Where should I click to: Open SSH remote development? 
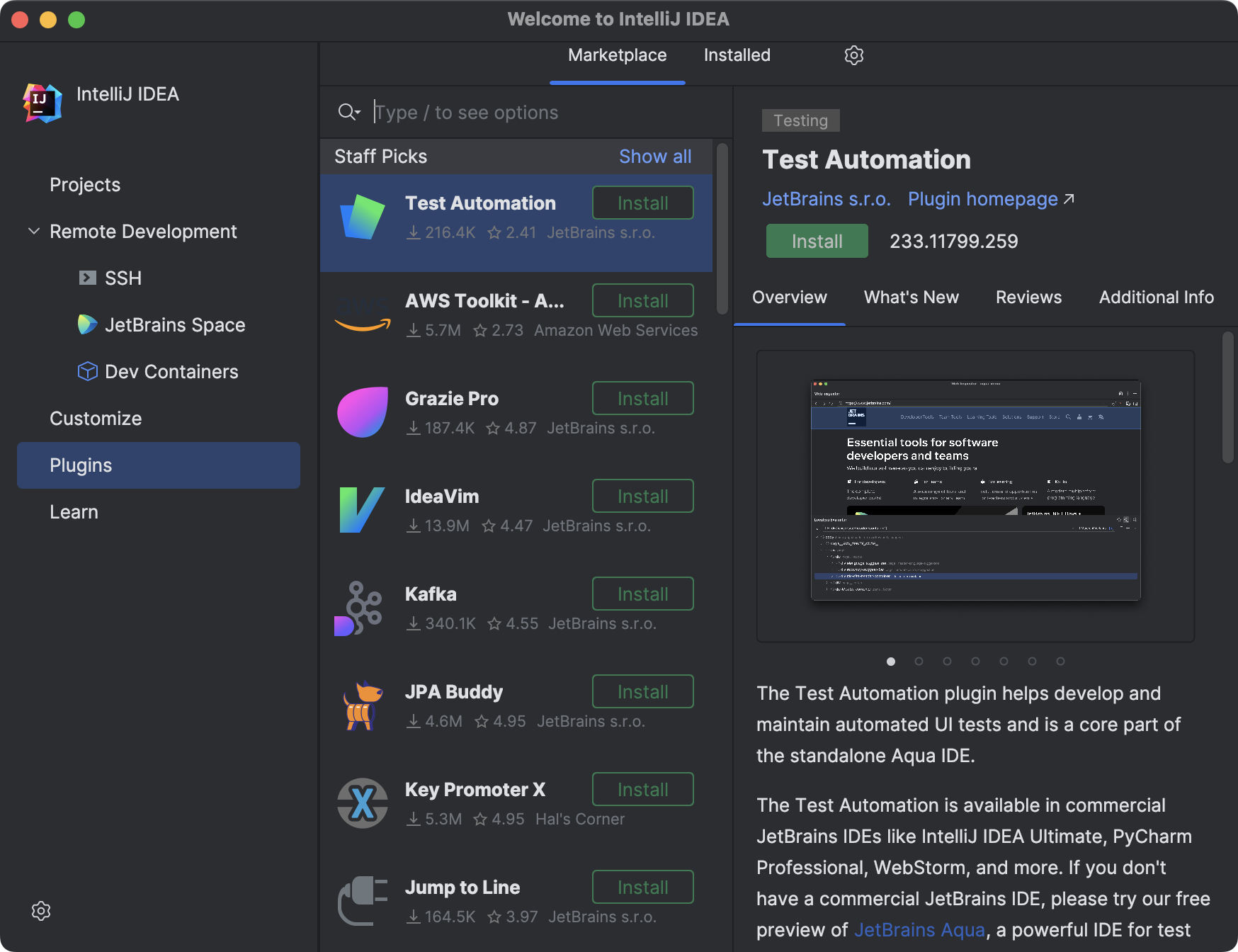point(123,278)
